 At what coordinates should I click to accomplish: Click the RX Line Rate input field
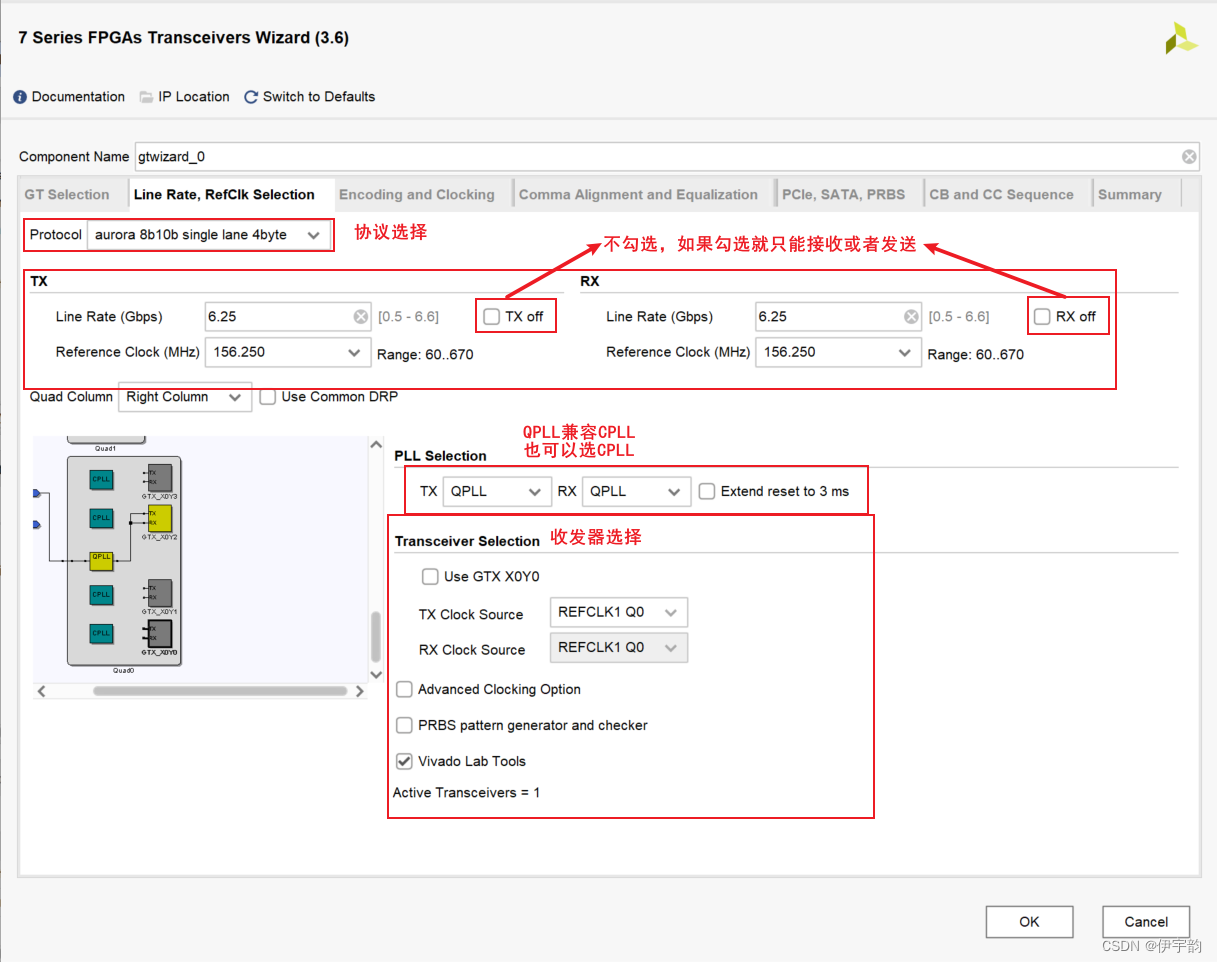pos(838,317)
